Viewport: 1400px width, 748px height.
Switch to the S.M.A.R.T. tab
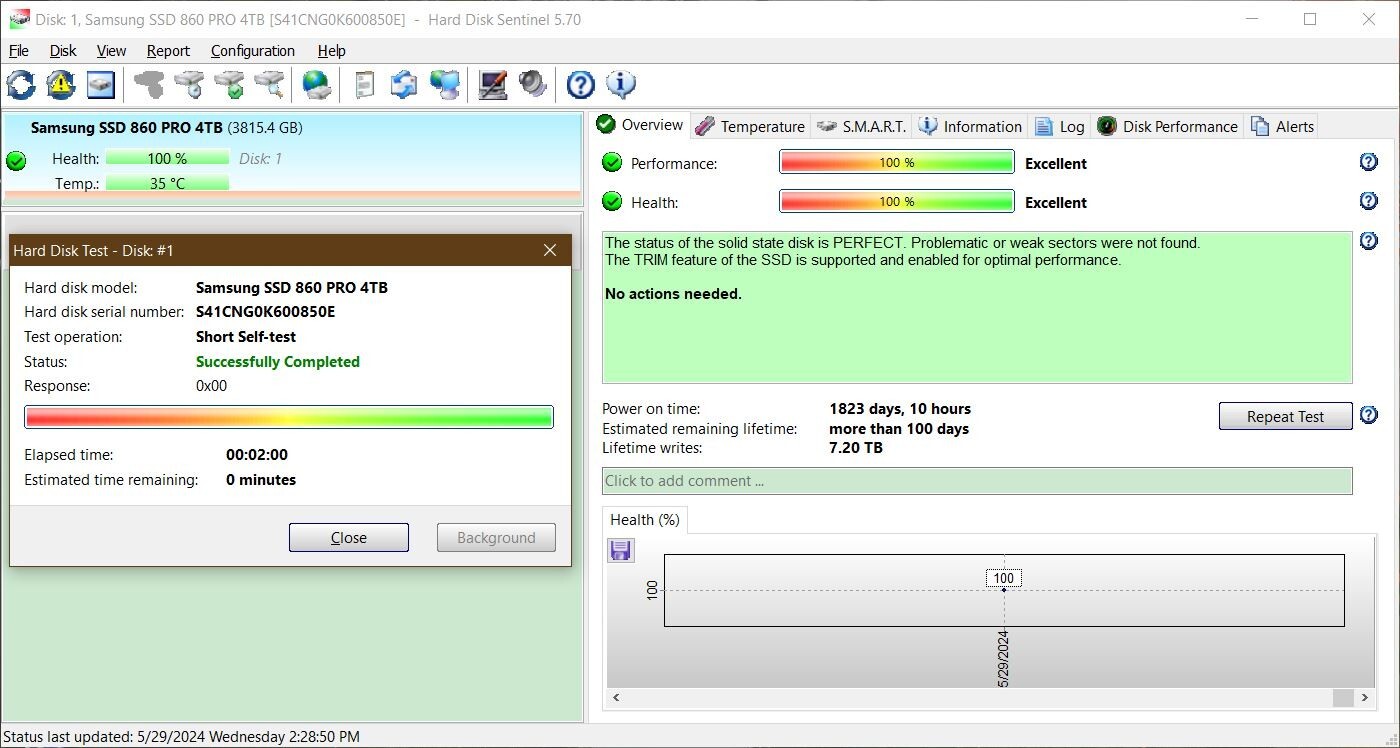tap(861, 126)
